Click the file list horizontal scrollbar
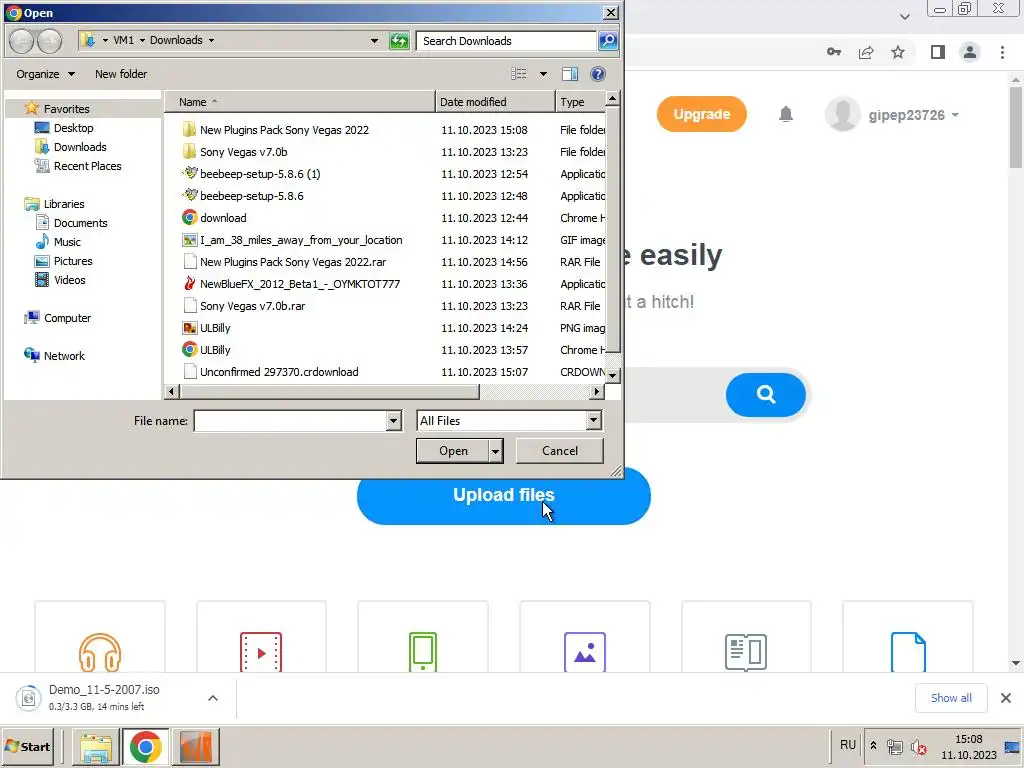 tap(329, 392)
